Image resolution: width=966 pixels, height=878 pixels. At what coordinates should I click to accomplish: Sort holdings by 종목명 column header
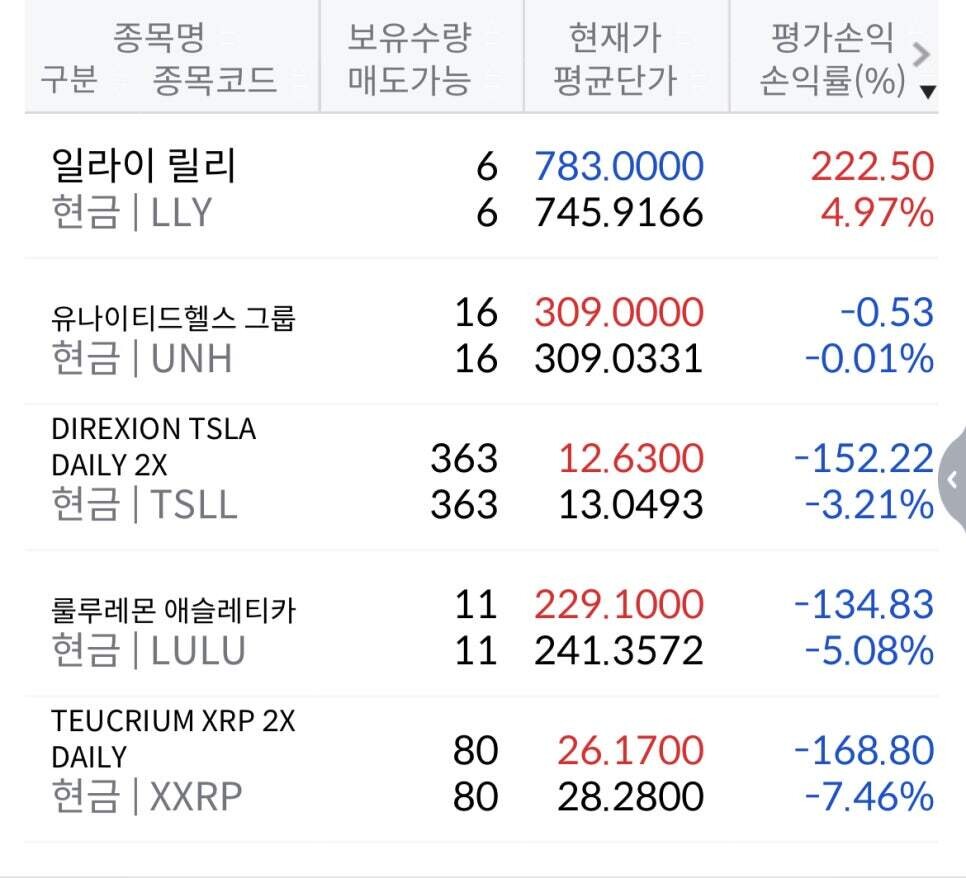click(x=159, y=39)
